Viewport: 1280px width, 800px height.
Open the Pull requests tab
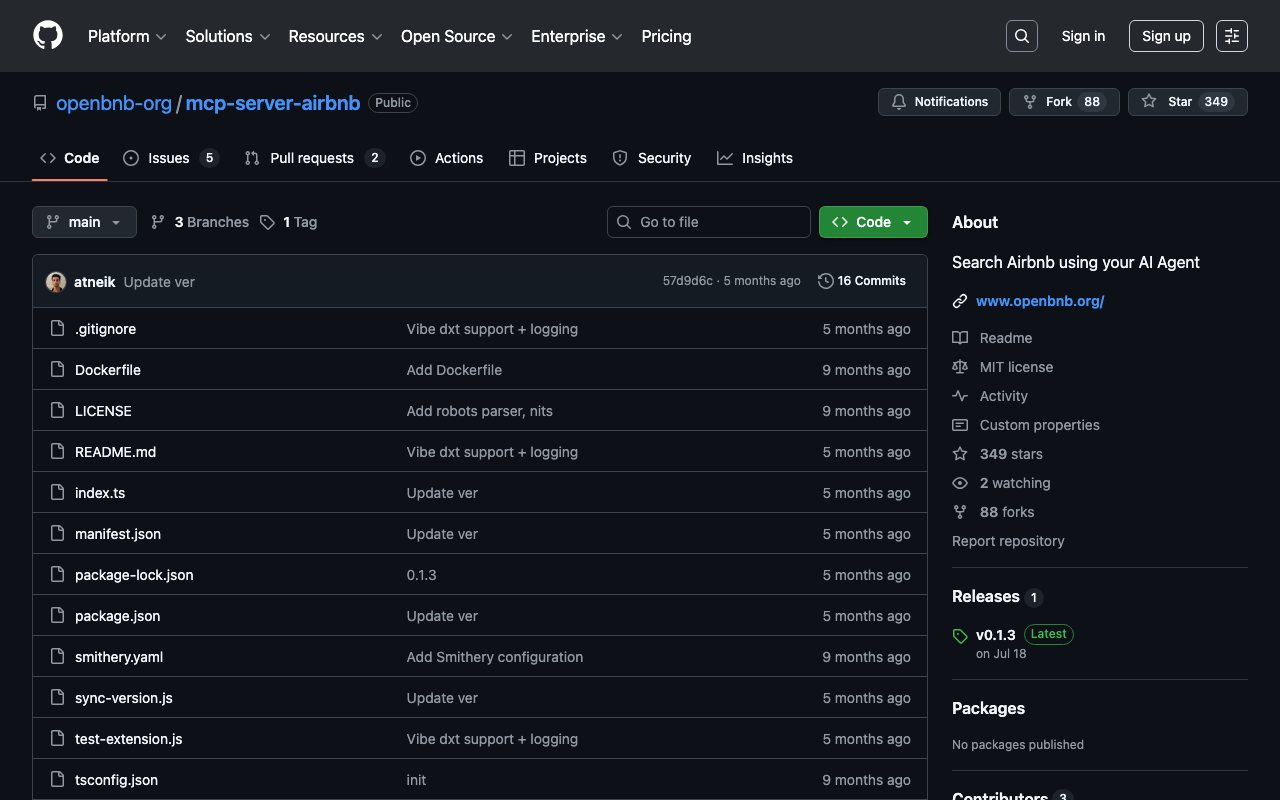click(x=312, y=158)
